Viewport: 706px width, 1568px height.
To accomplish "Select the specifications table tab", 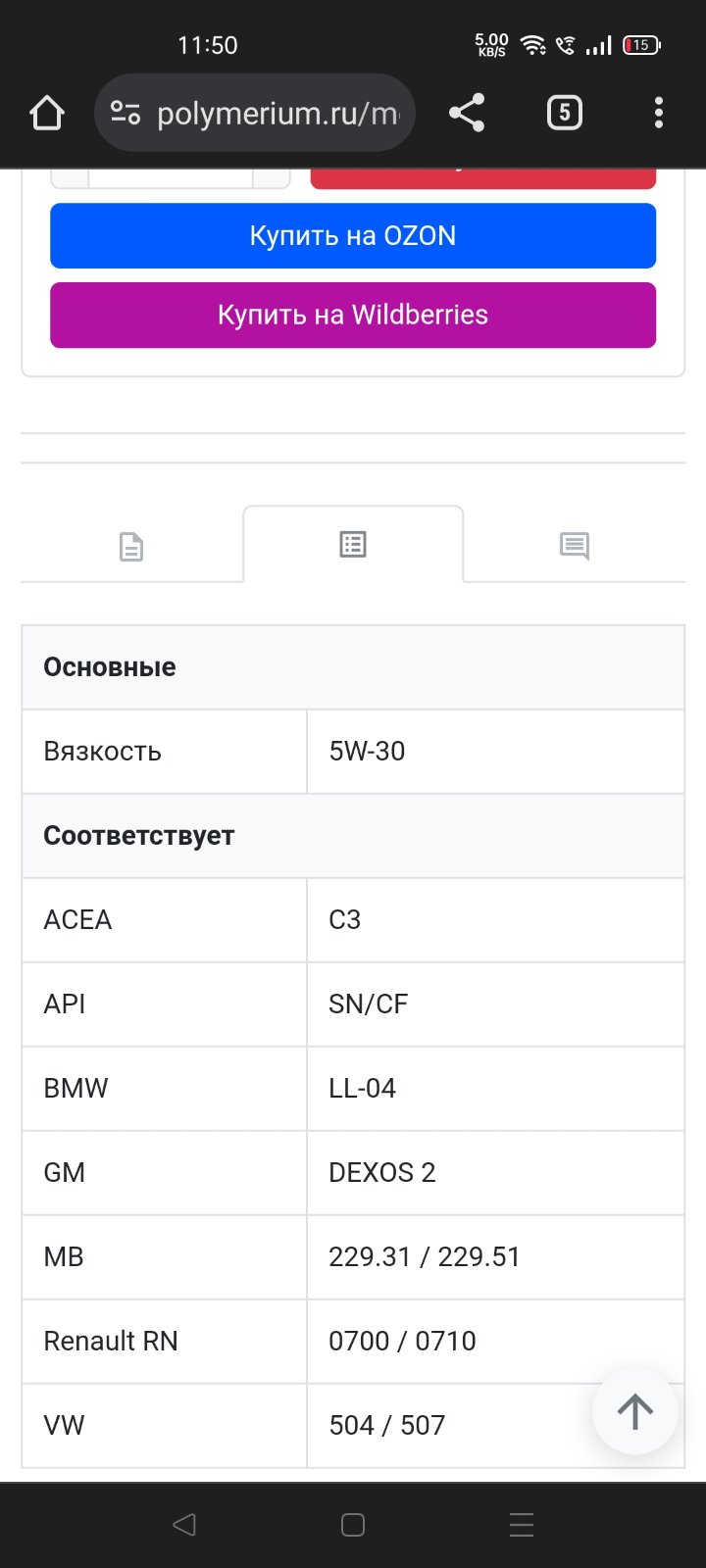I will tap(353, 544).
